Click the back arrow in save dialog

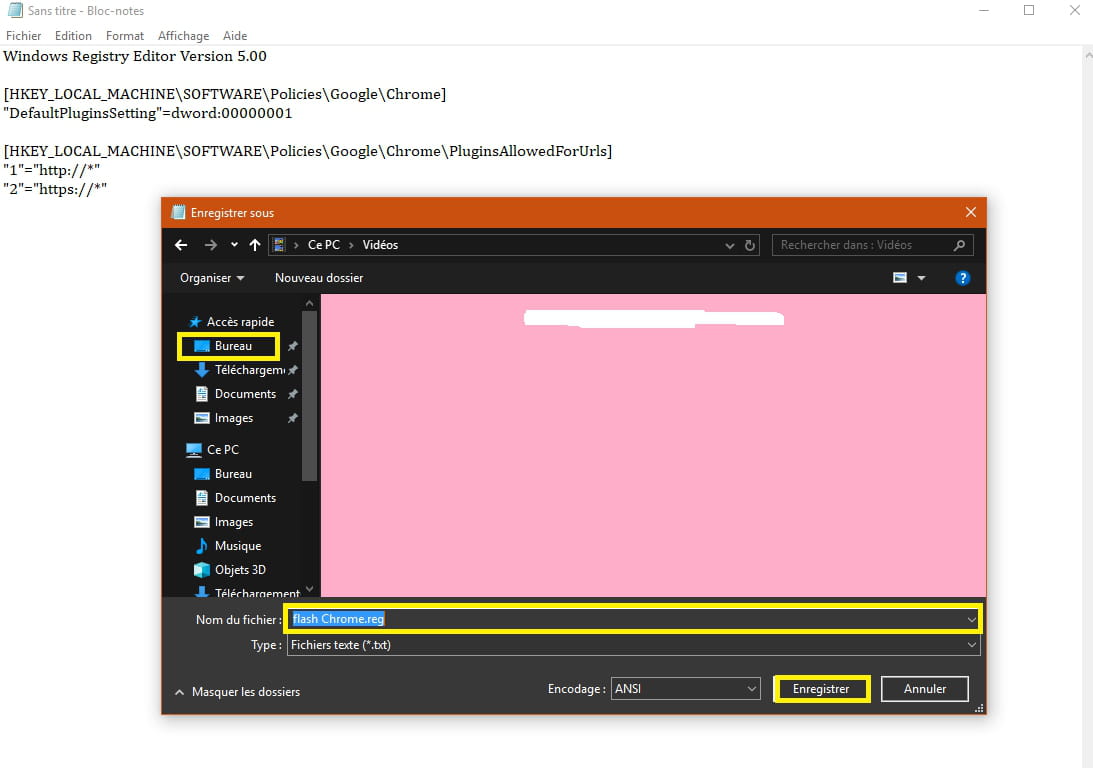coord(181,245)
